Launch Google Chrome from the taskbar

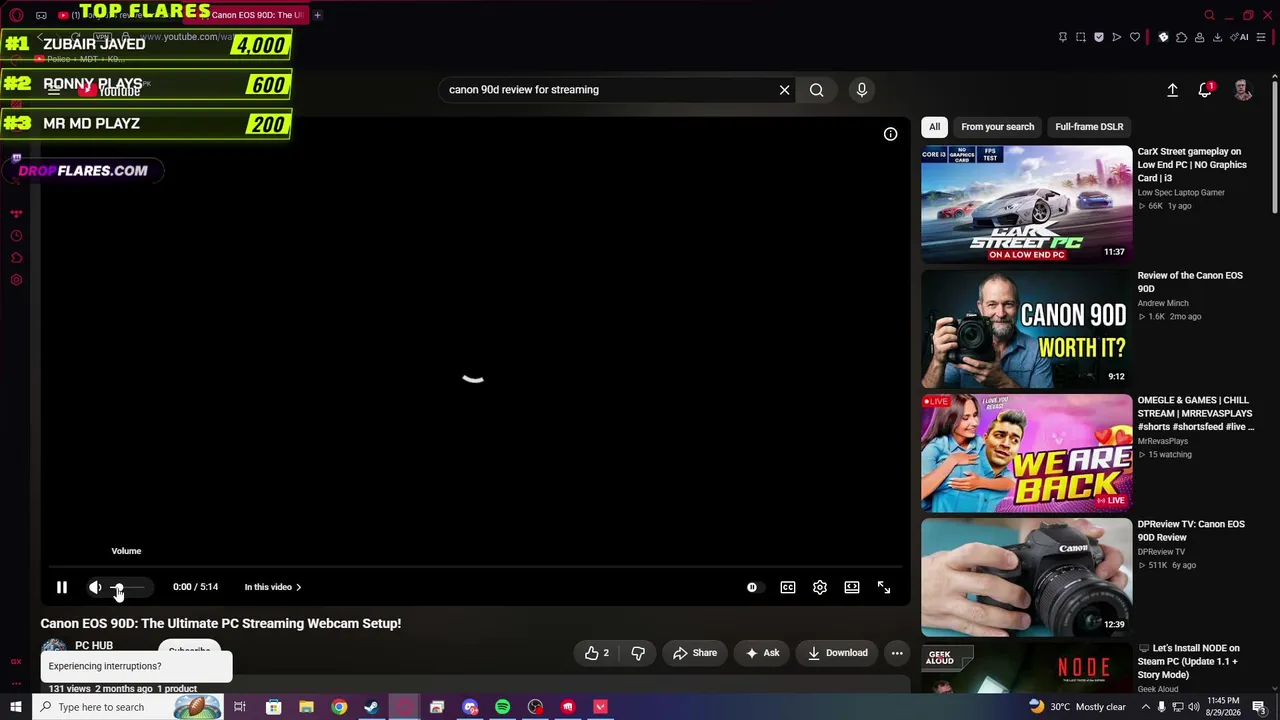tap(339, 707)
